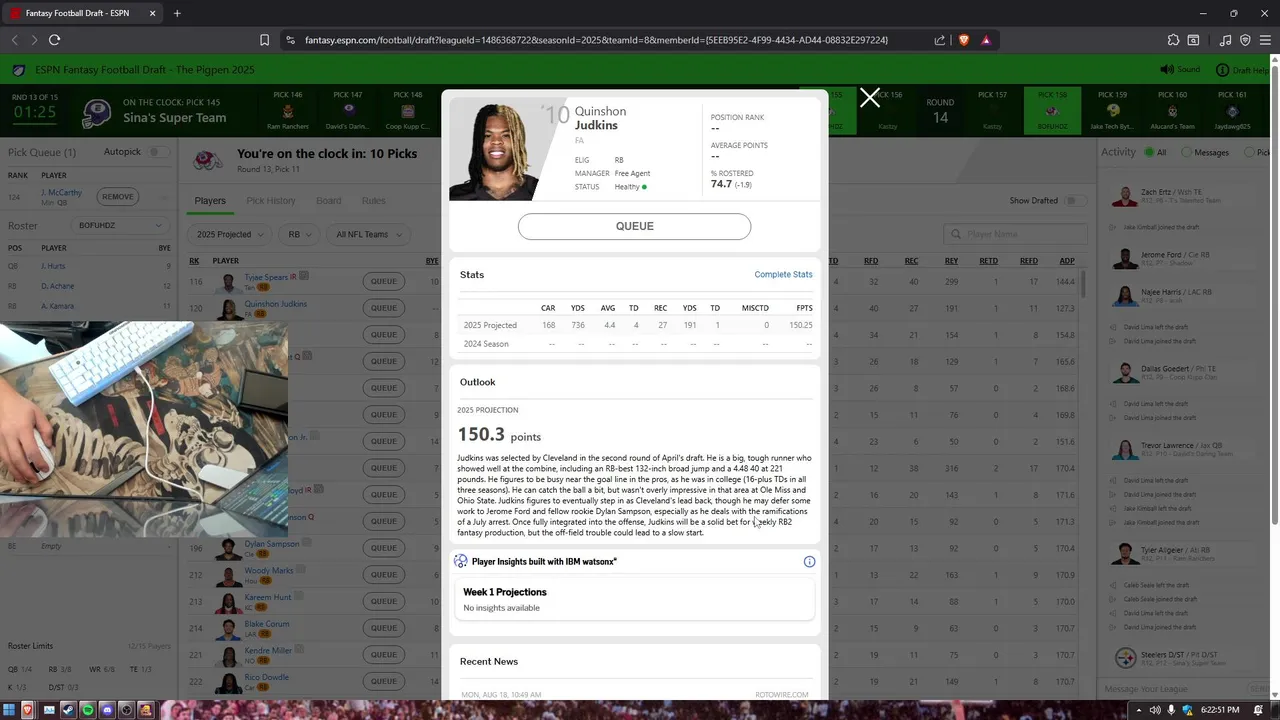The height and width of the screenshot is (720, 1280).
Task: Open the All NFL Teams dropdown
Action: tap(368, 234)
